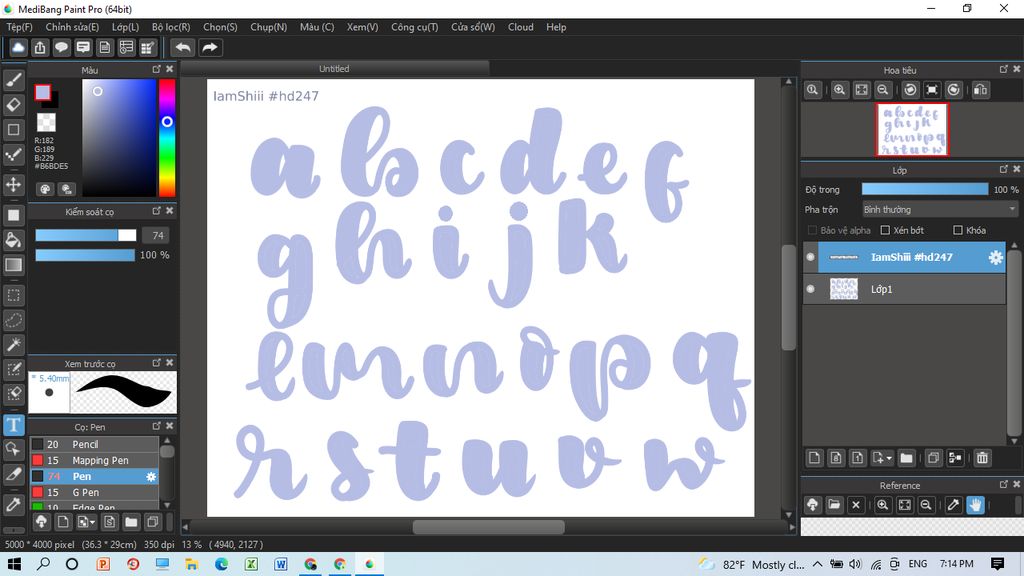Click the Navigator canvas thumbnail
This screenshot has height=576, width=1024.
912,129
